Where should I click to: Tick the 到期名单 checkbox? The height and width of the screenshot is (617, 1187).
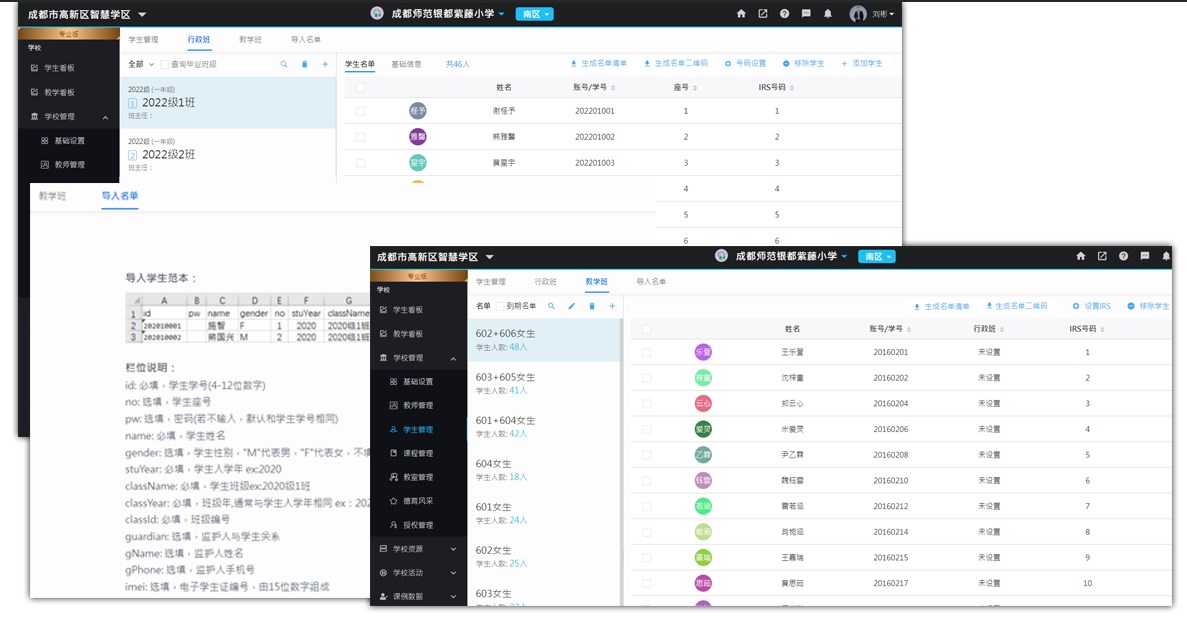[500, 306]
